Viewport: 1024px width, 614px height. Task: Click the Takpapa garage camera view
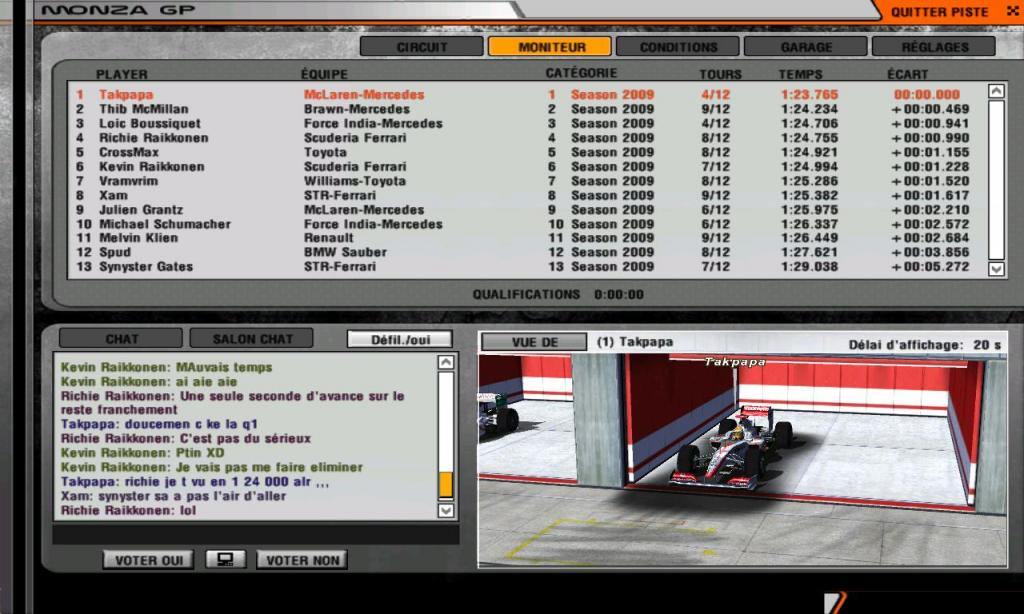tap(743, 460)
